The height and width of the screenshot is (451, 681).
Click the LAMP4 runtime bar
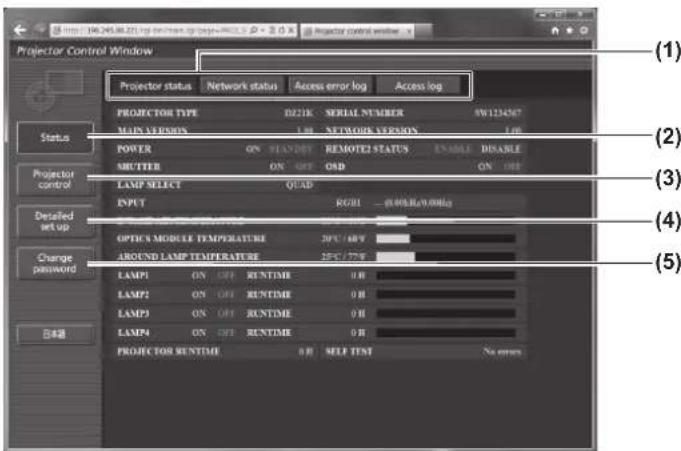coord(446,333)
